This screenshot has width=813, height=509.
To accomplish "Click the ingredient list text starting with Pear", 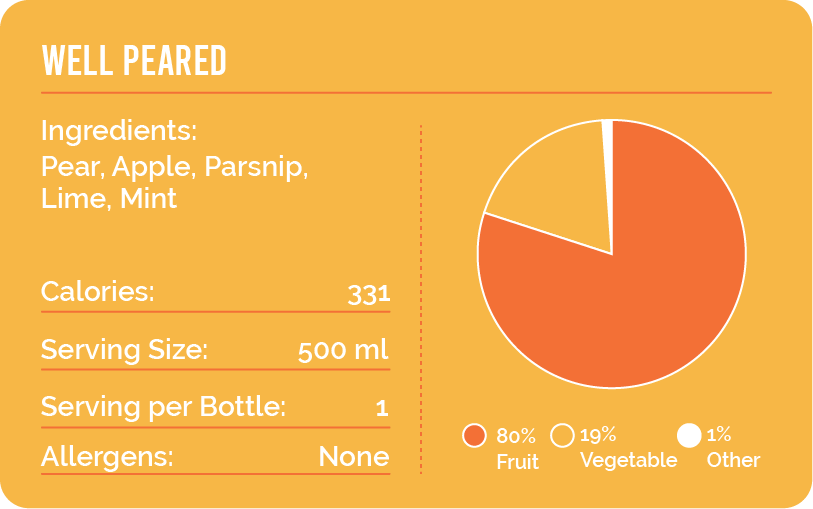I will pos(174,182).
